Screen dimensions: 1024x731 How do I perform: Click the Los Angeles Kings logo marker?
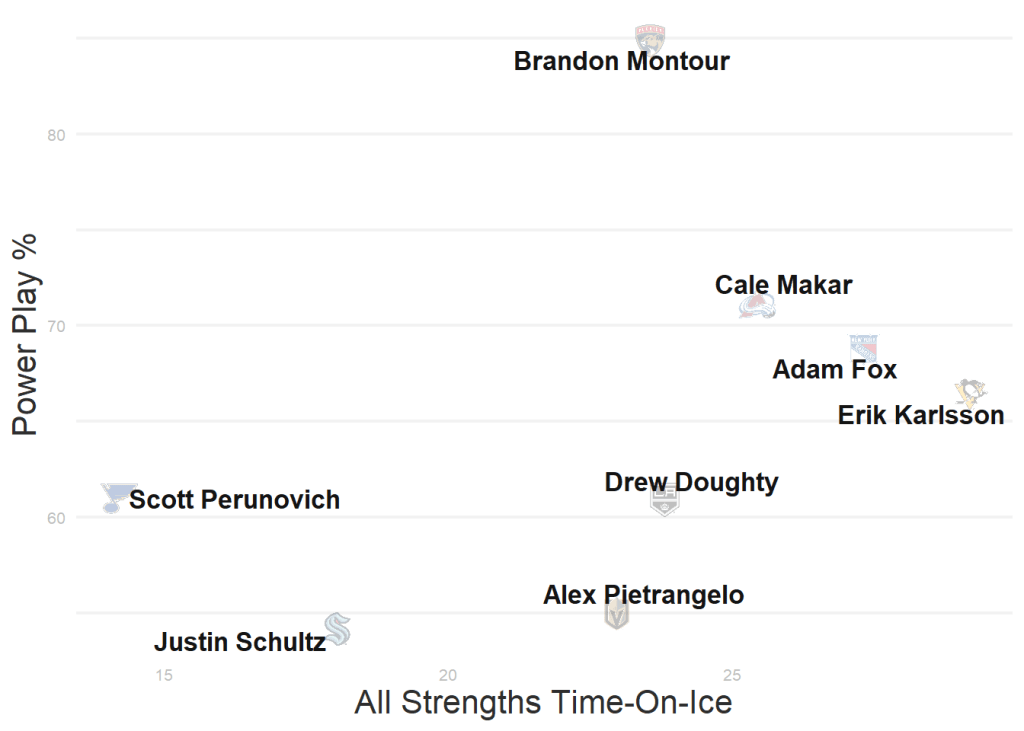[665, 499]
